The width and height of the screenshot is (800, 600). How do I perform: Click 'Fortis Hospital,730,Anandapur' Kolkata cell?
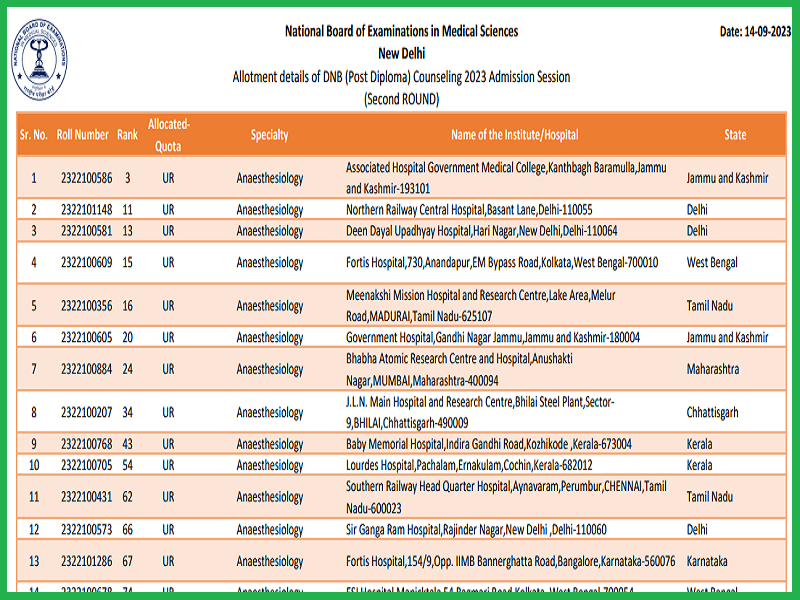[x=502, y=263]
